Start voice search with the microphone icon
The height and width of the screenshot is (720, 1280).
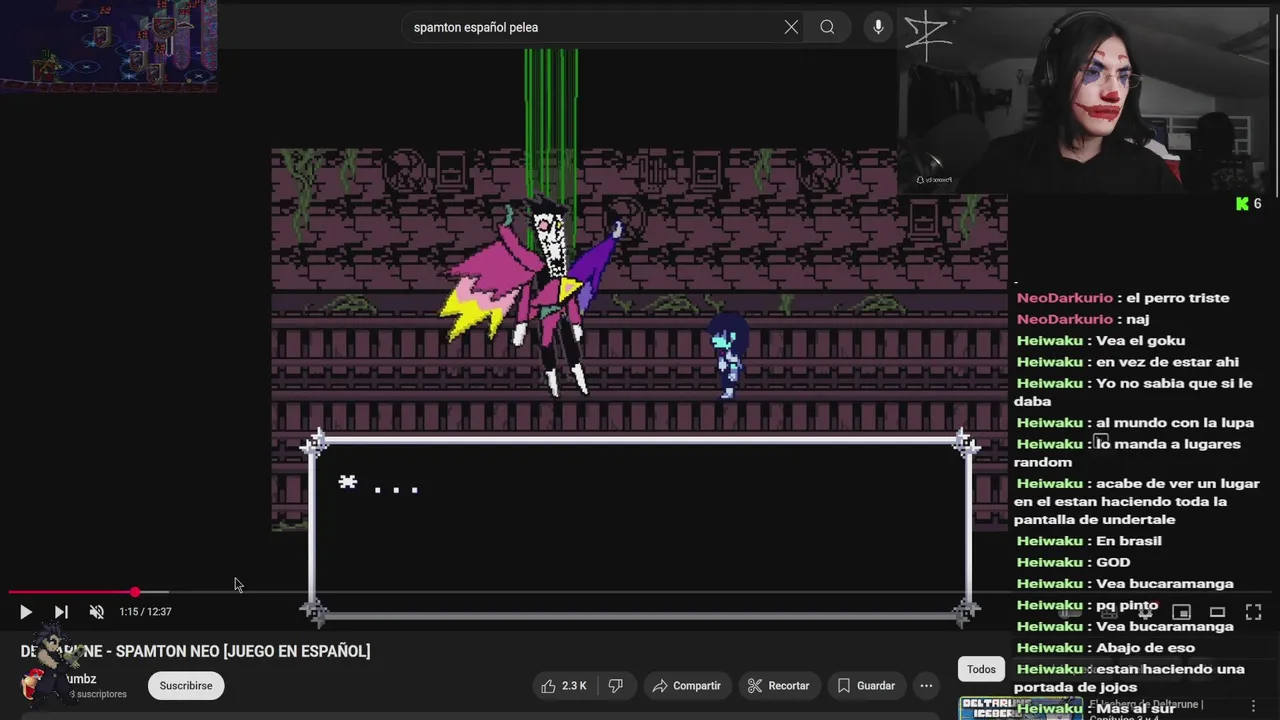coord(878,27)
